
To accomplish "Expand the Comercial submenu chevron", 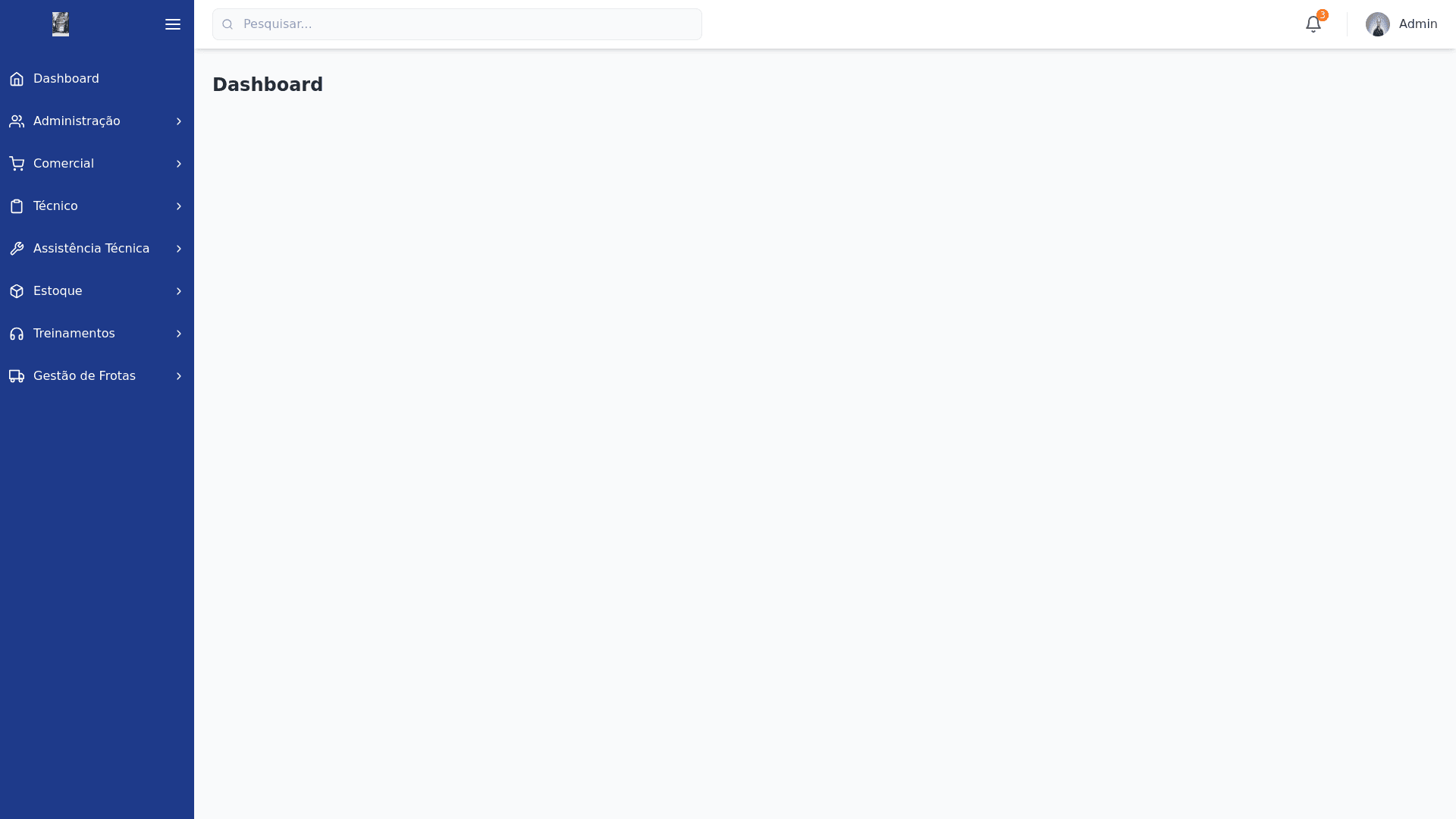I will (179, 164).
